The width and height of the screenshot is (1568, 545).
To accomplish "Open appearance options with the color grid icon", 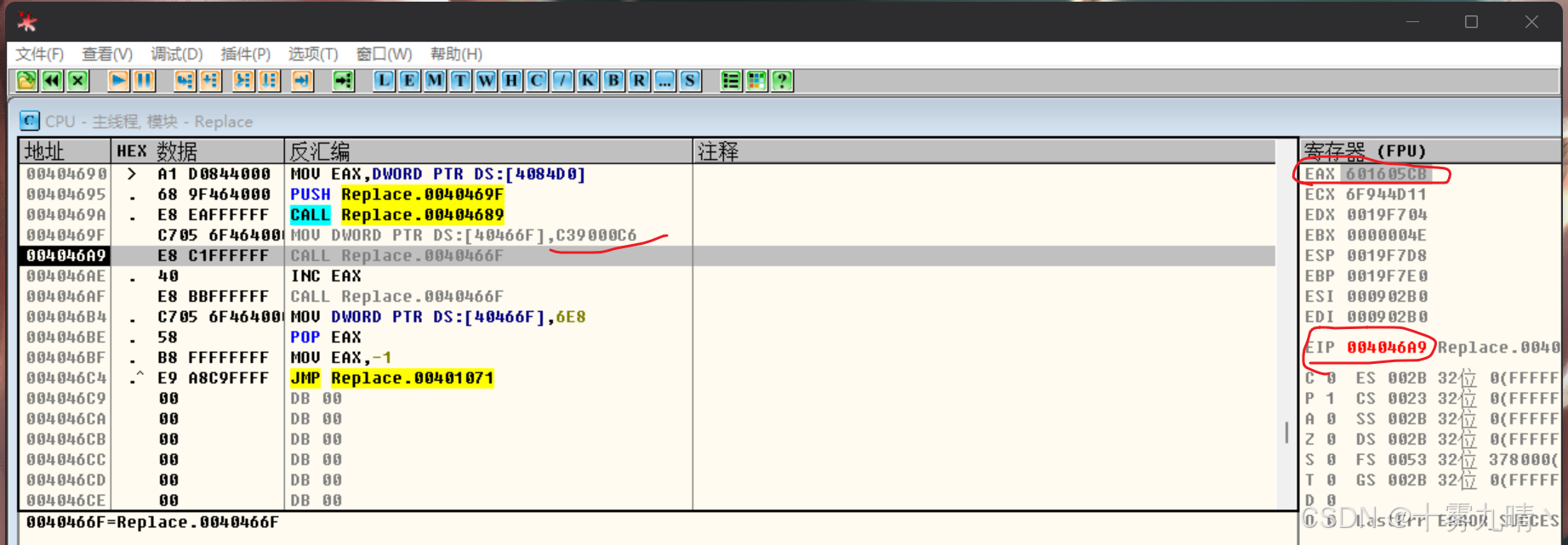I will coord(756,81).
